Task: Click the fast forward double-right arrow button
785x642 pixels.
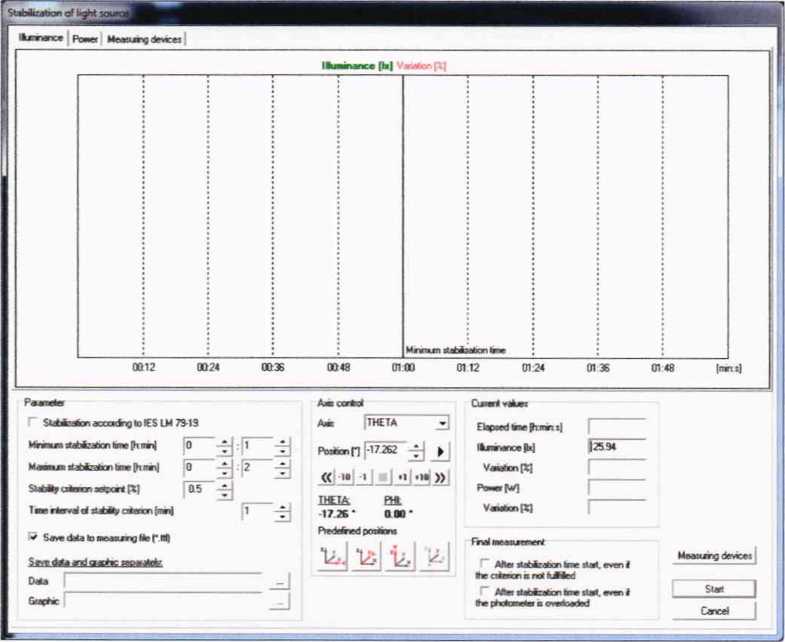Action: tap(439, 477)
